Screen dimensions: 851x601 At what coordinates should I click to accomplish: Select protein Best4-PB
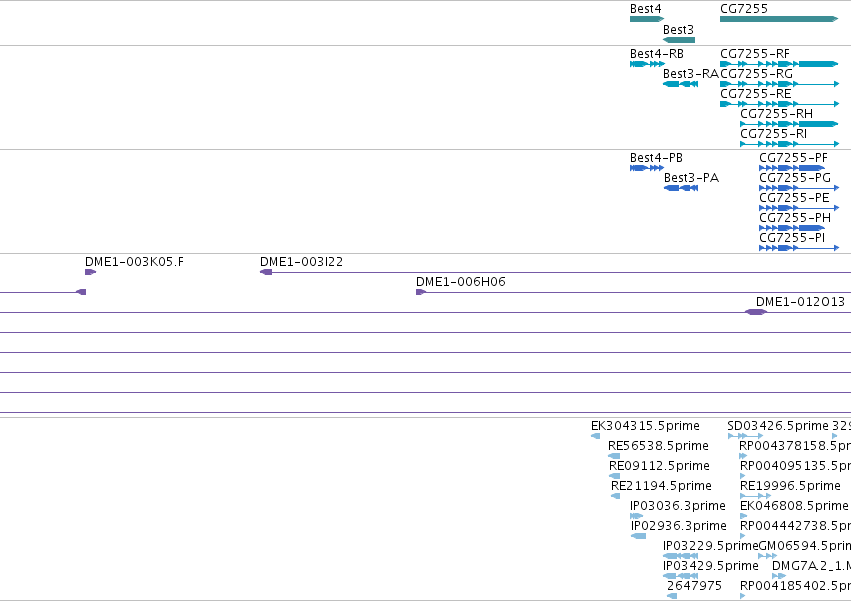(656, 158)
